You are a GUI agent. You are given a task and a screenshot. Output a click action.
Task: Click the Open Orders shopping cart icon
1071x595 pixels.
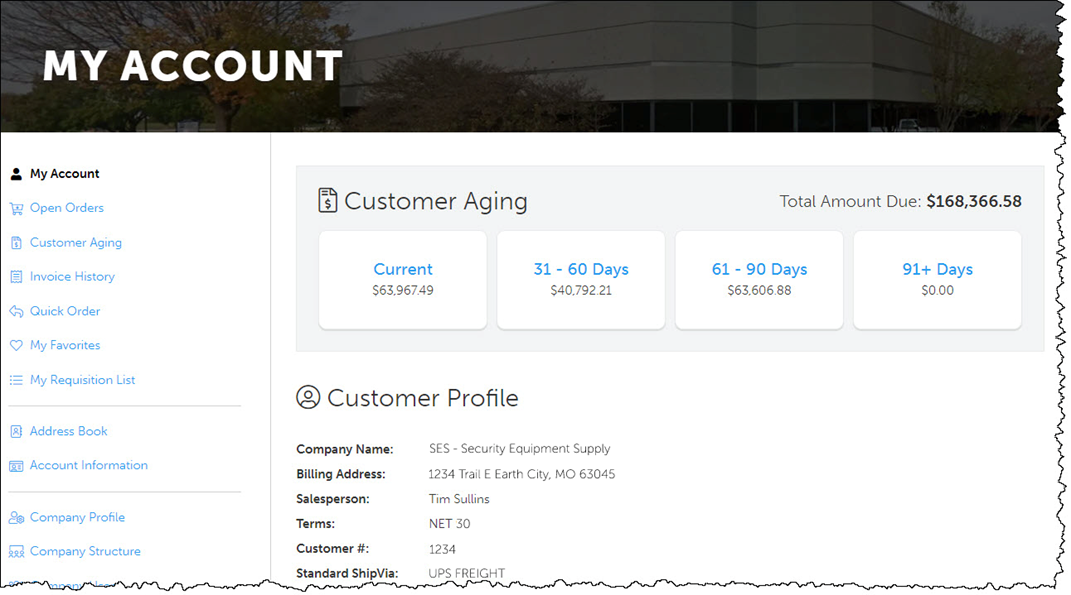tap(17, 208)
